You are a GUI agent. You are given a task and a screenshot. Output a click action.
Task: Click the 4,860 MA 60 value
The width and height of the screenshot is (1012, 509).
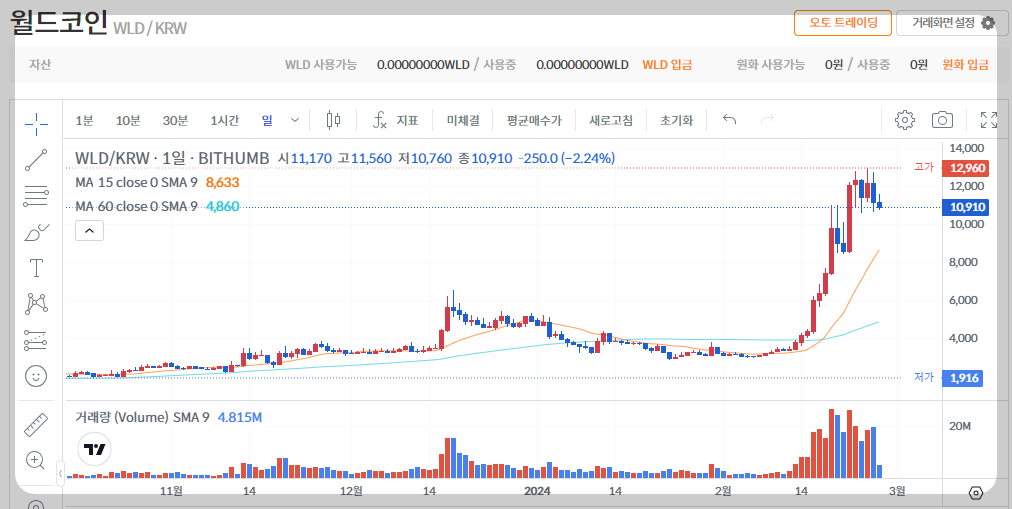(x=222, y=206)
